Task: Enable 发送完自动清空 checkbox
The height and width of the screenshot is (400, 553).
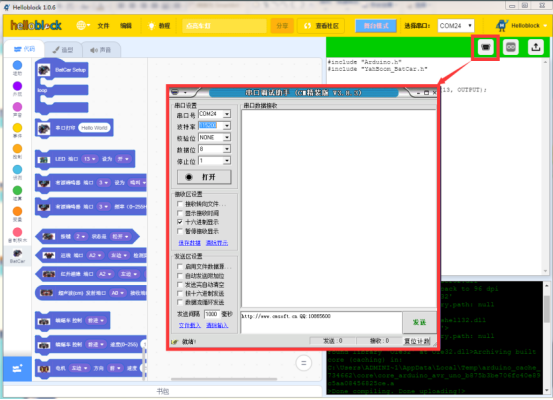Action: click(180, 284)
